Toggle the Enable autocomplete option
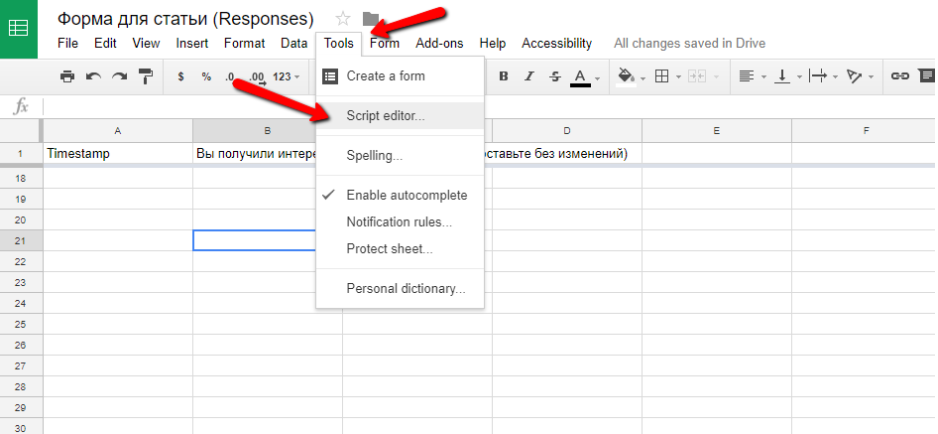 click(406, 195)
